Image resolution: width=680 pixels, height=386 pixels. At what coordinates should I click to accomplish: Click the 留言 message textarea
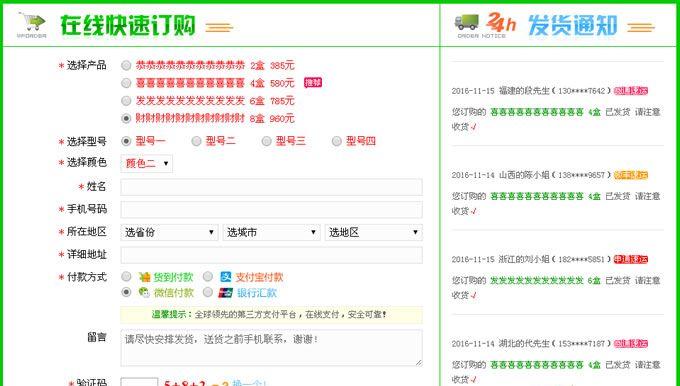[271, 348]
